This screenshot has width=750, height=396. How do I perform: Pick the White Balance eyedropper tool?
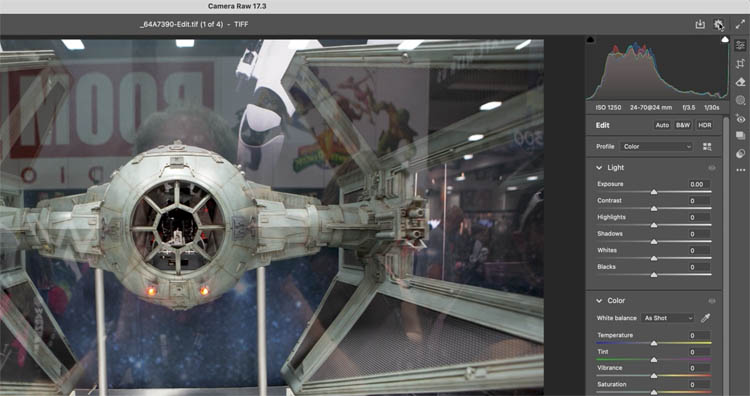point(706,318)
